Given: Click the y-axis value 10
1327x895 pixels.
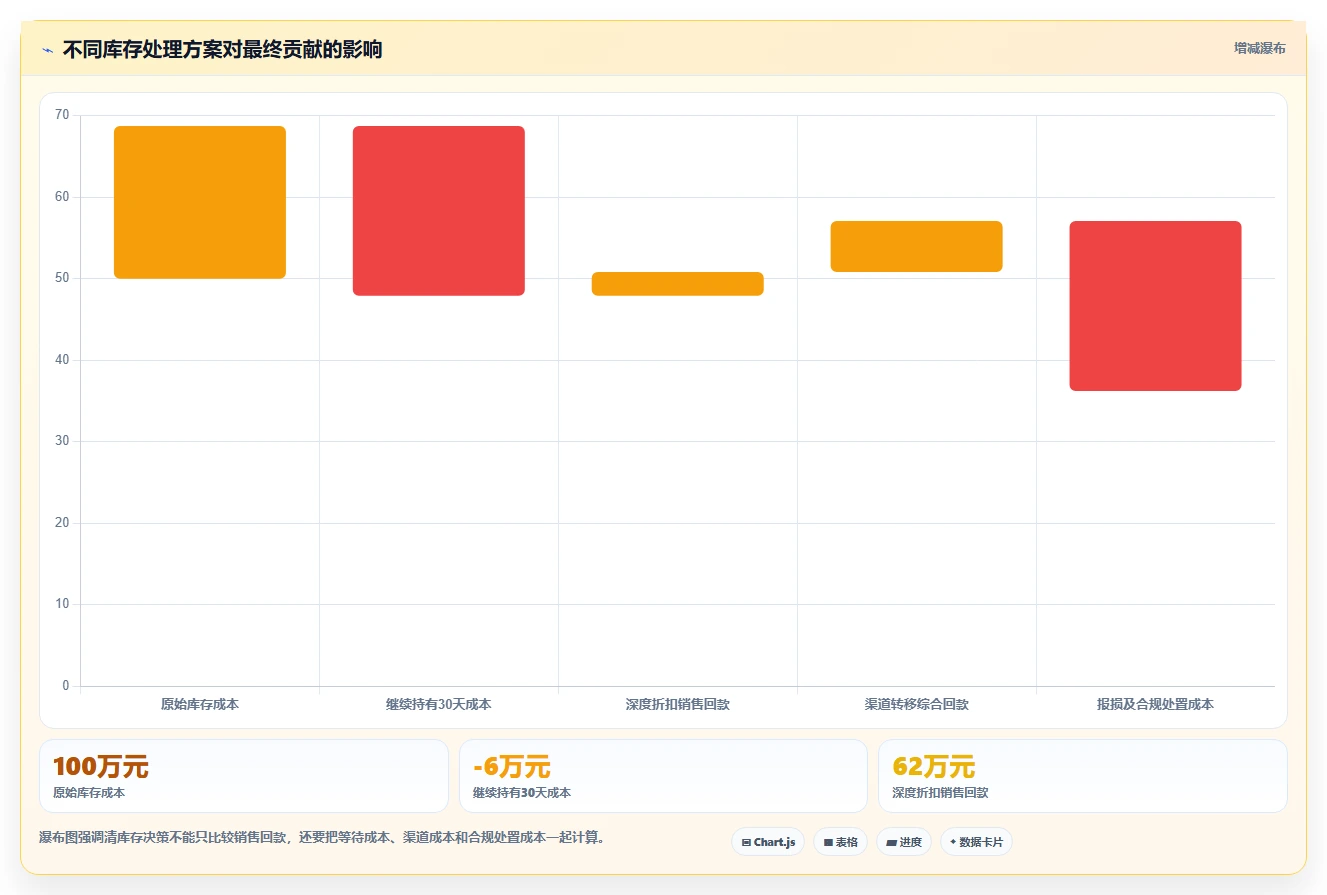Looking at the screenshot, I should tap(62, 604).
